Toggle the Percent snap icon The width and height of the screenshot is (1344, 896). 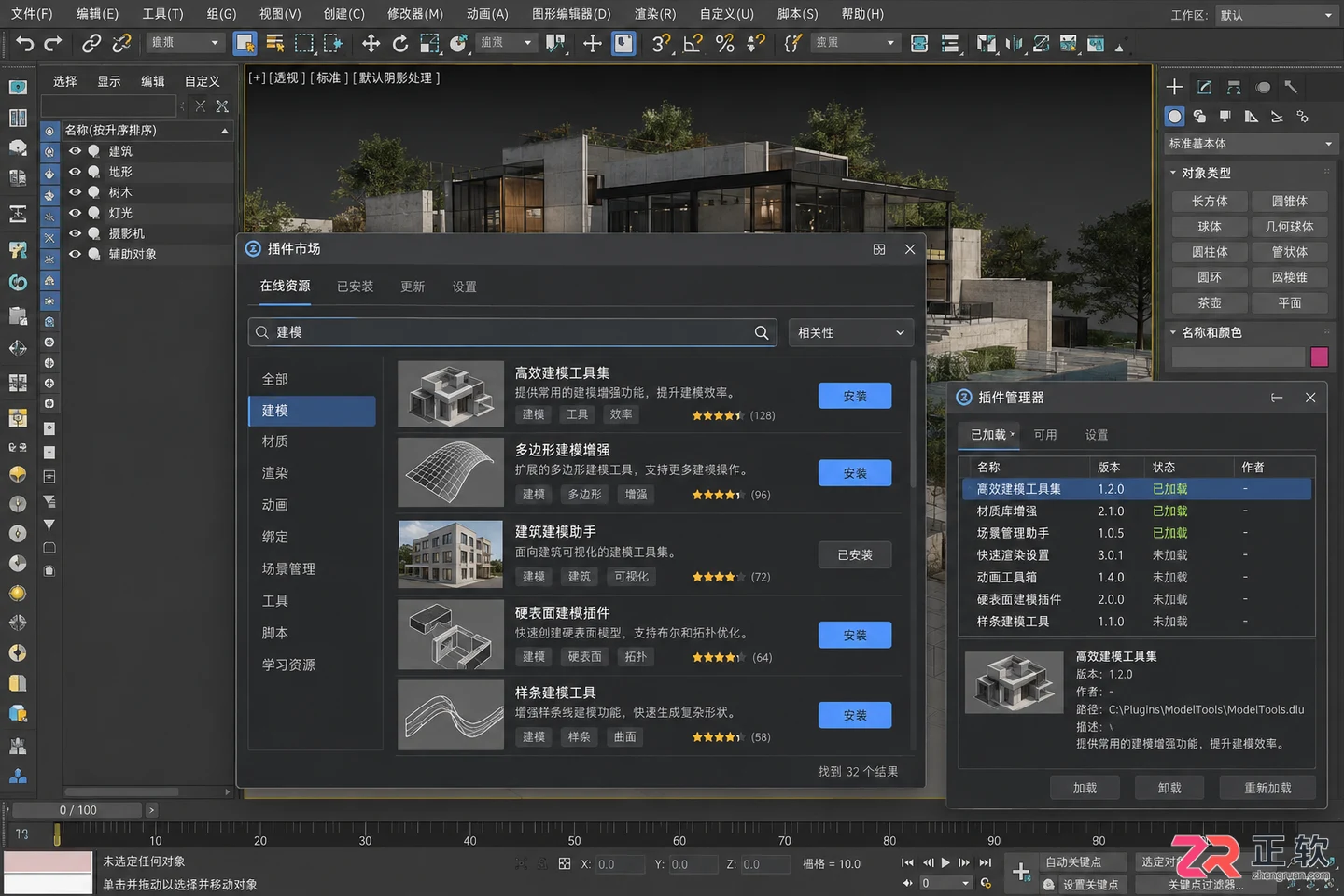click(725, 43)
